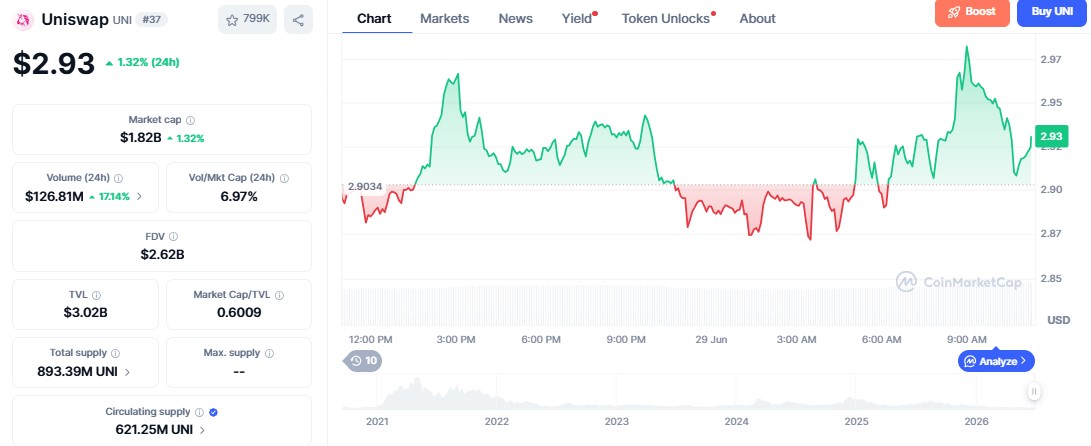Click the 2.93 current price tag on chart
This screenshot has height=446, width=1091.
click(1051, 136)
